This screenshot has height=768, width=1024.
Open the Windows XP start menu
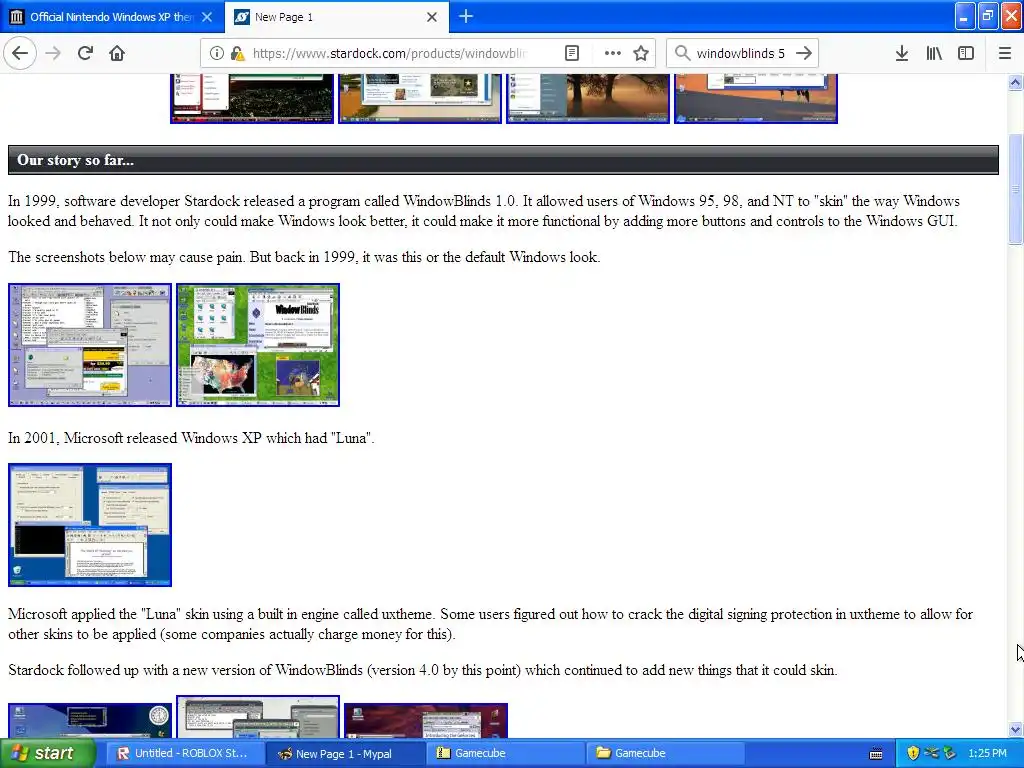(x=47, y=753)
